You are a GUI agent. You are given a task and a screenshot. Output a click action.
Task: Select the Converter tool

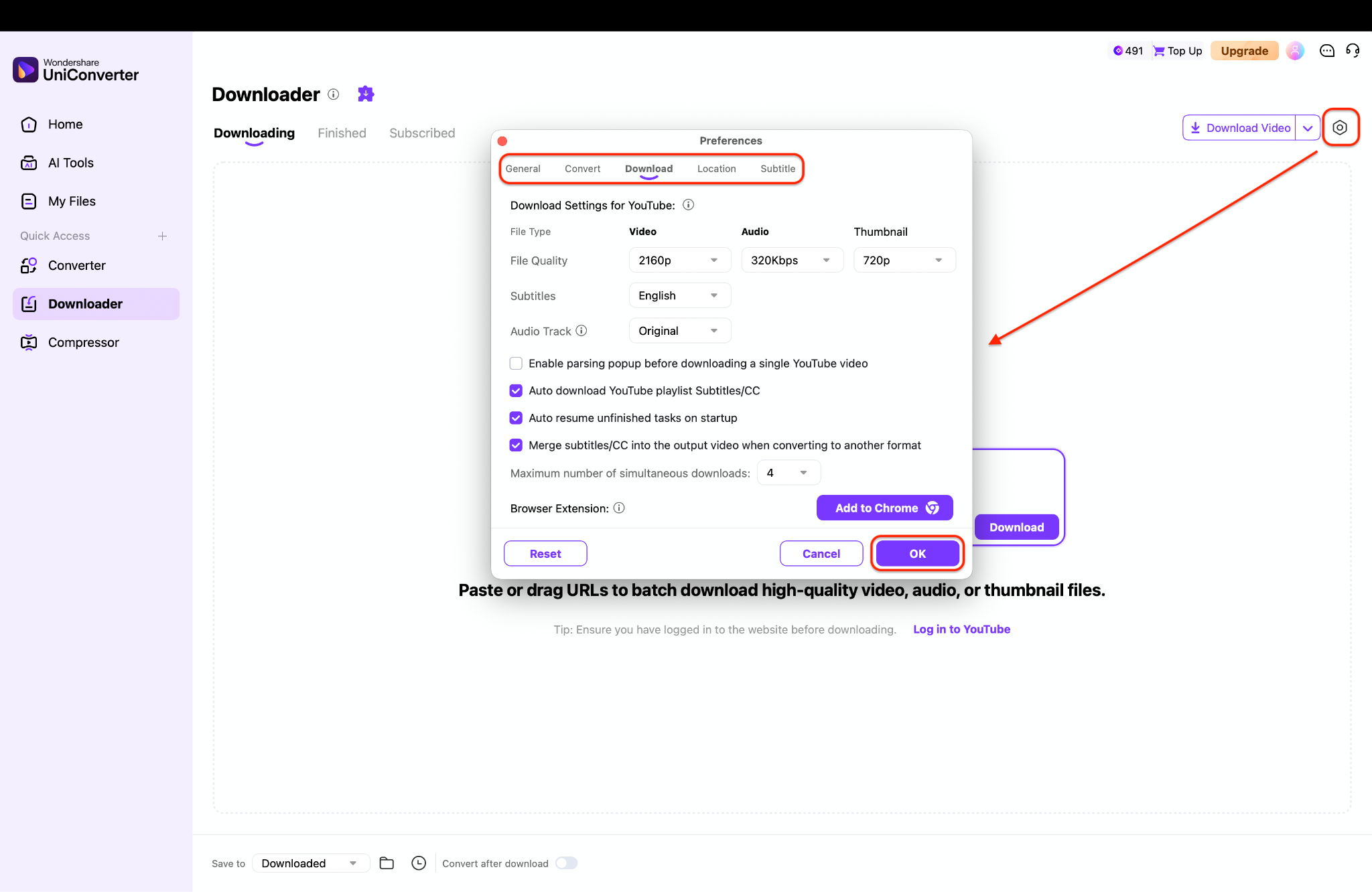coord(76,265)
